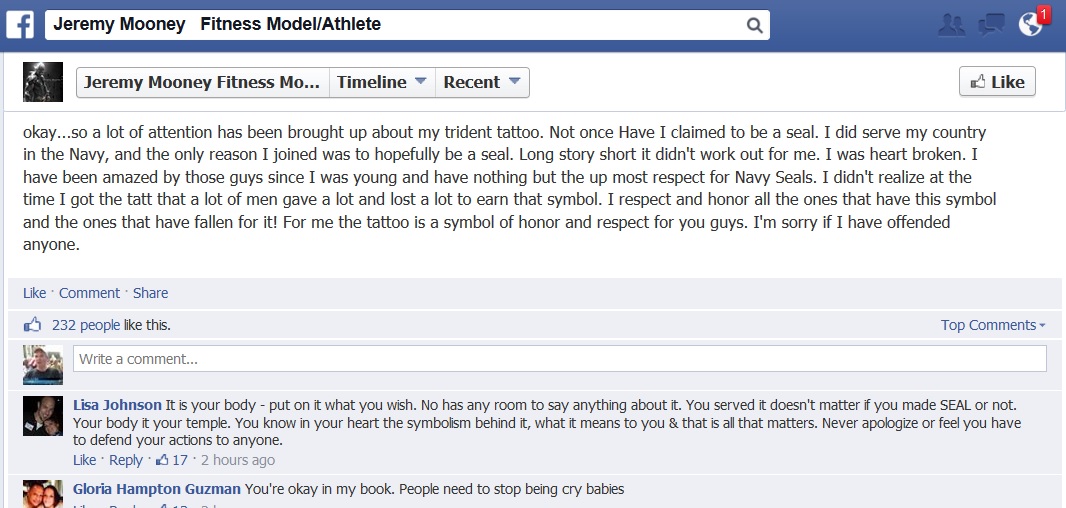Click the page profile picture thumbnail
This screenshot has height=508, width=1066.
(43, 82)
